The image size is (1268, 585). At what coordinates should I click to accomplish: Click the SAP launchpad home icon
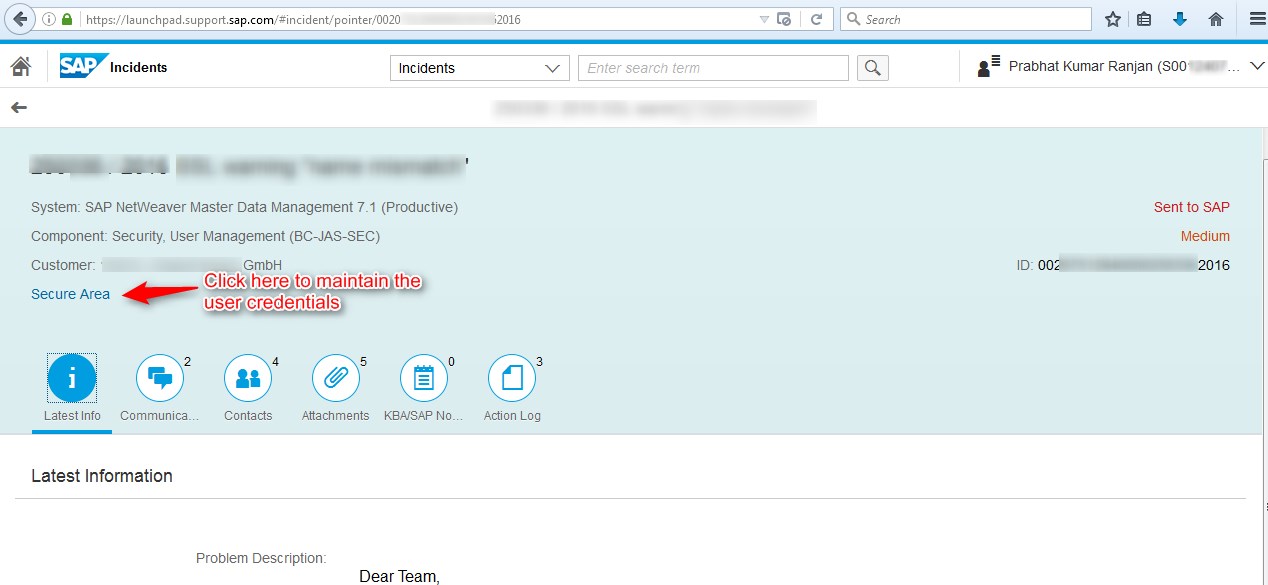point(20,67)
